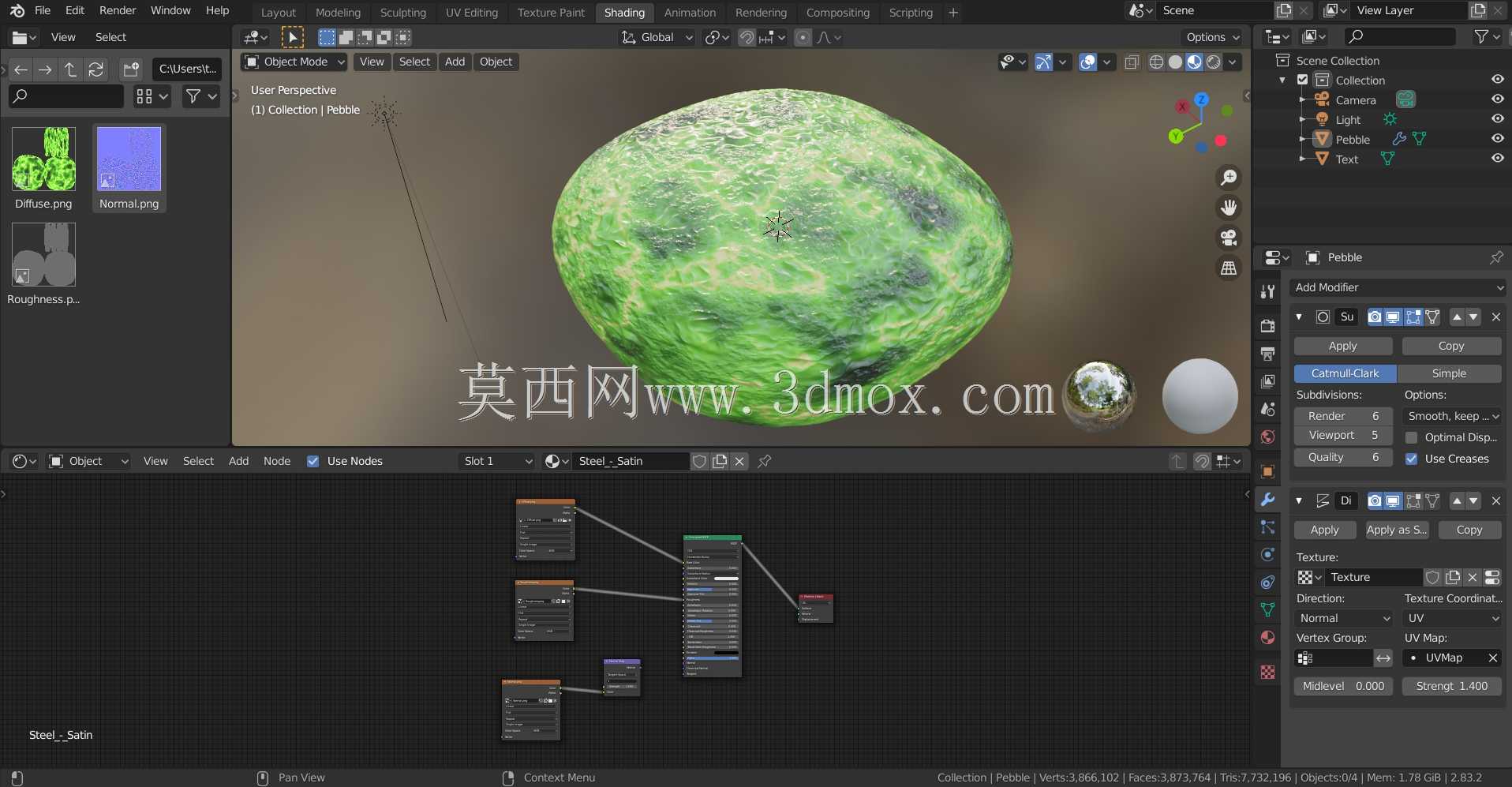The height and width of the screenshot is (787, 1512).
Task: Open the Add Modifier dropdown
Action: 1398,287
